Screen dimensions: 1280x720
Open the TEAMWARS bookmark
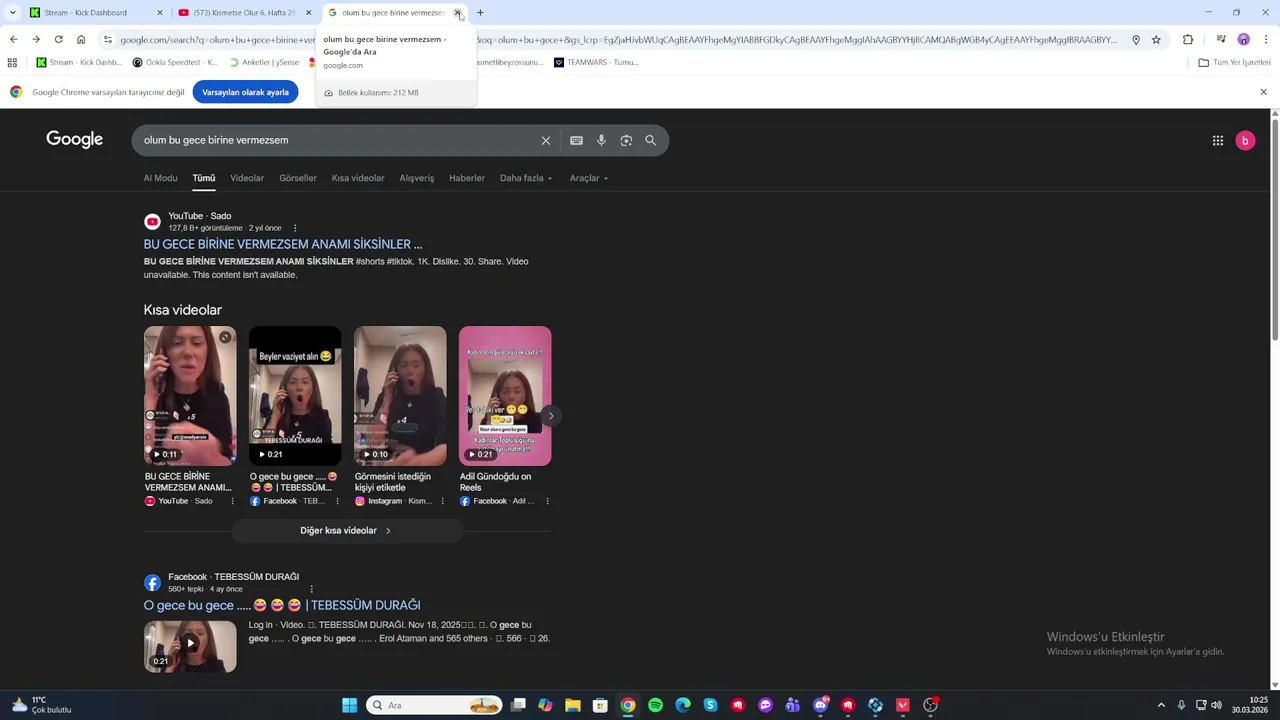596,62
